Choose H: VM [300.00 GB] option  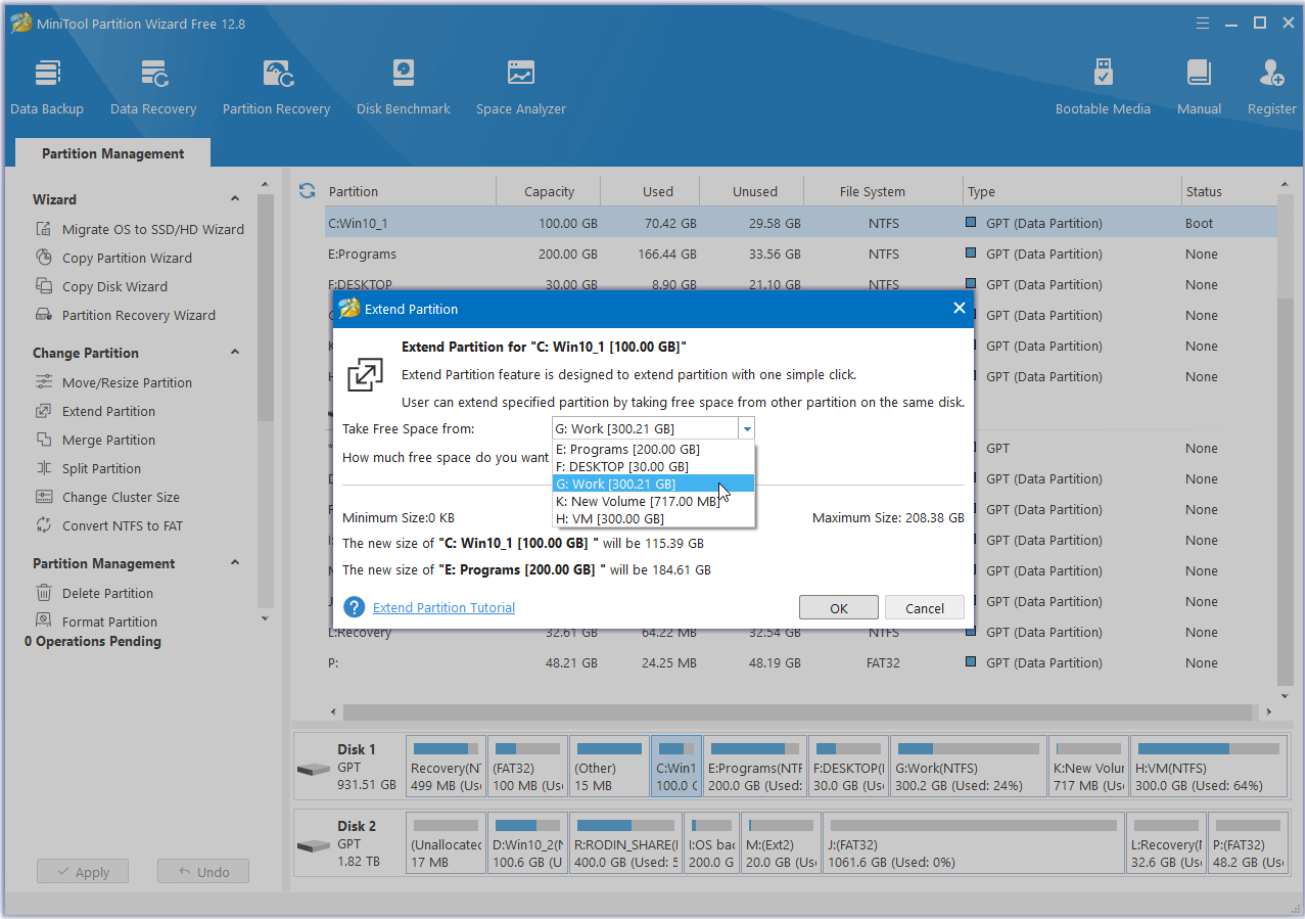(654, 519)
